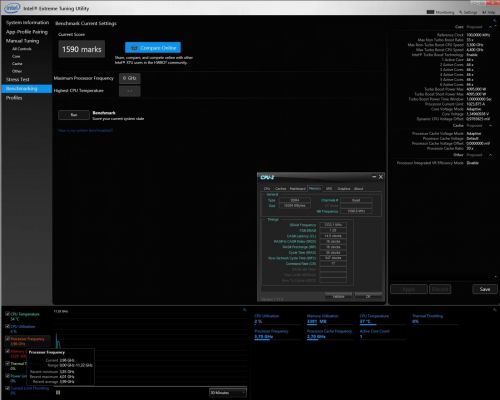Minimize the CPU-Z window

pos(374,177)
